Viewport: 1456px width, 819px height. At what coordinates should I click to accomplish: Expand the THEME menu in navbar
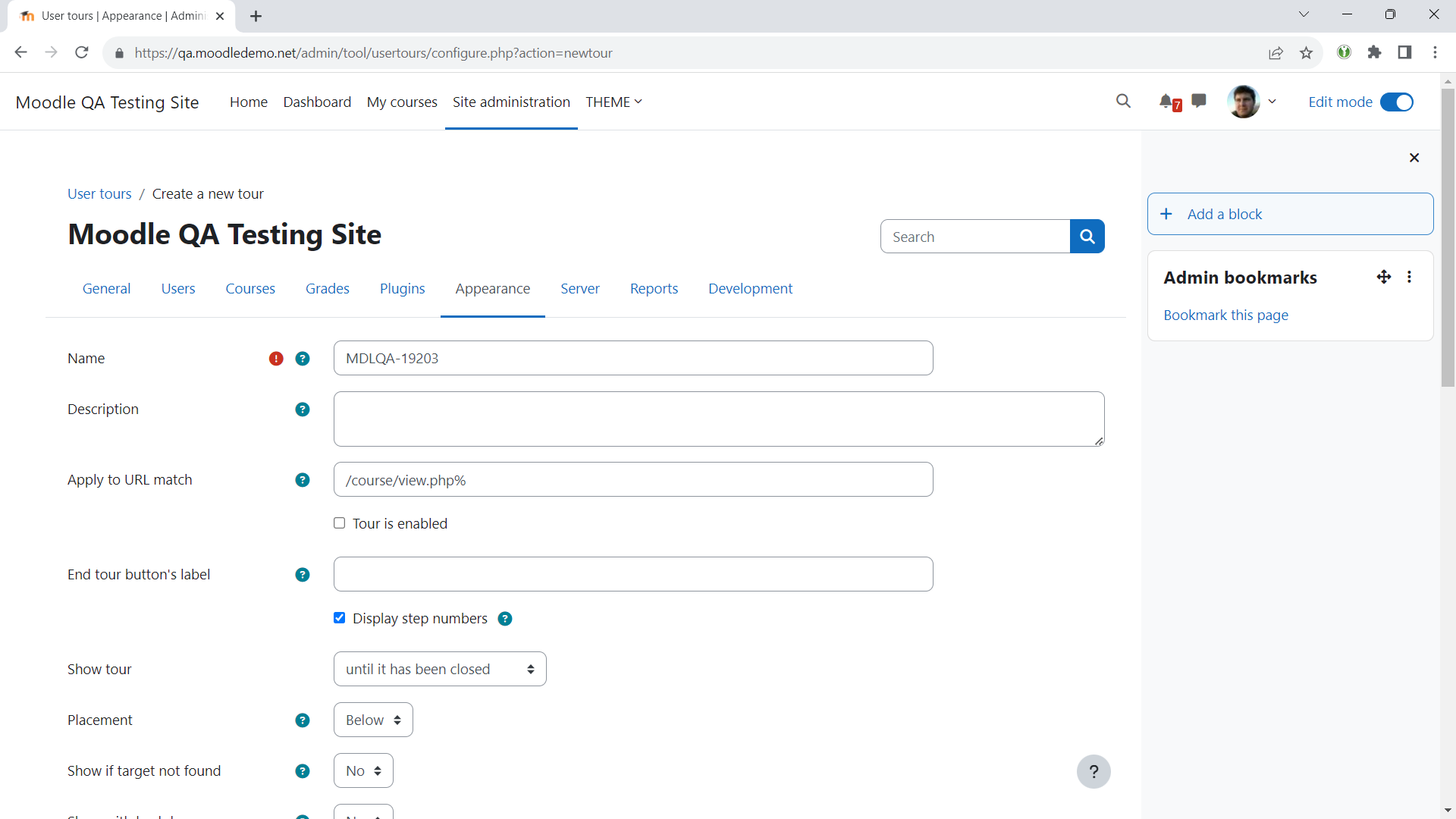[x=613, y=102]
